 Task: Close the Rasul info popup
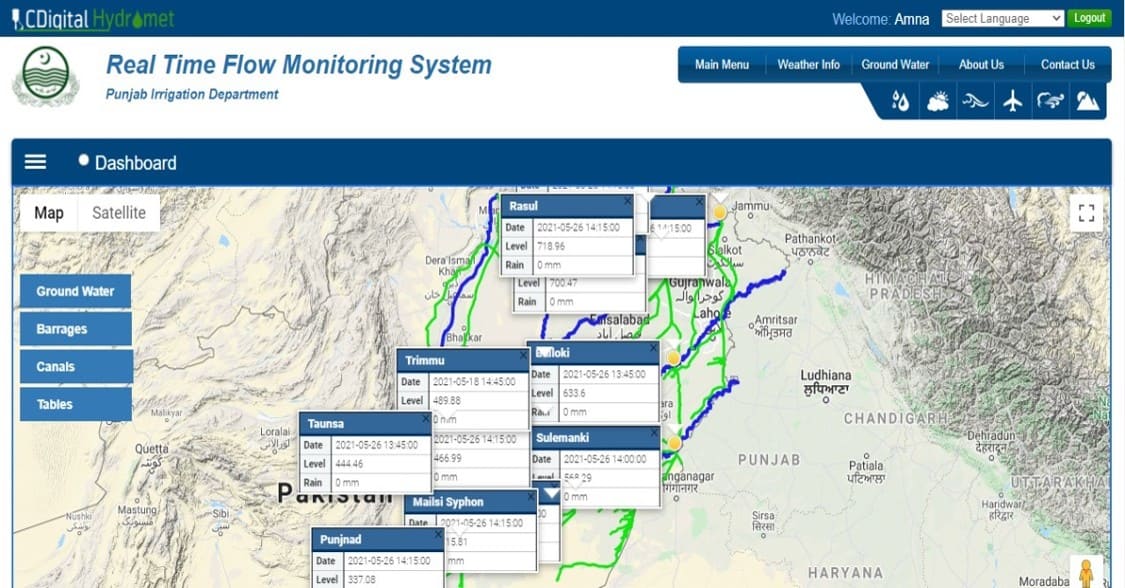tap(627, 201)
